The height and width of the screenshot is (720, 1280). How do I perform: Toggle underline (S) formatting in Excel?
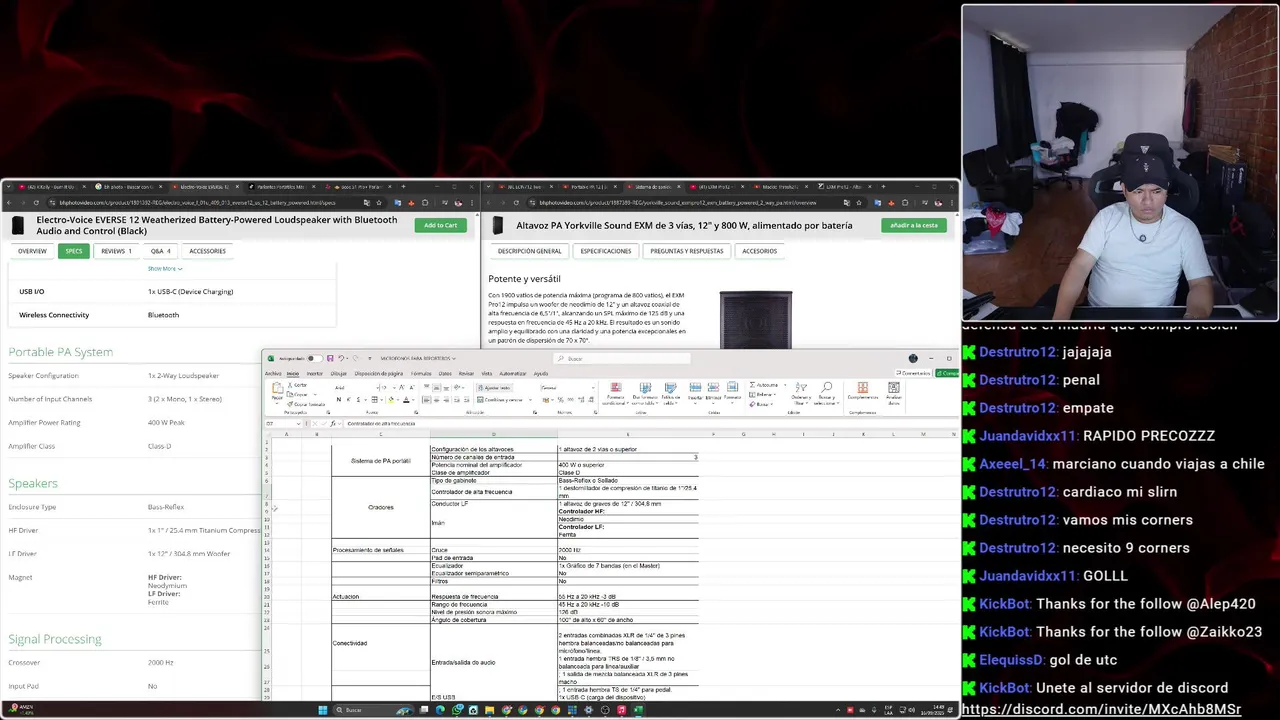(358, 400)
